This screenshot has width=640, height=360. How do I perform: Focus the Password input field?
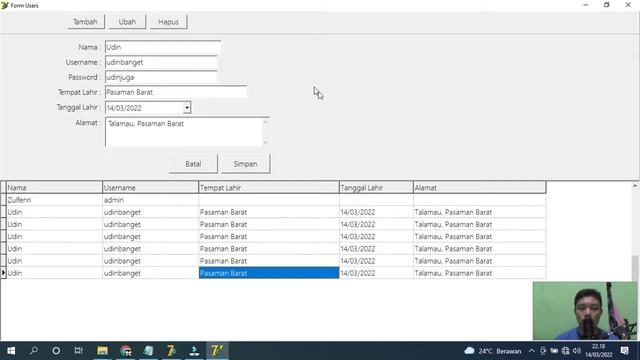point(161,77)
